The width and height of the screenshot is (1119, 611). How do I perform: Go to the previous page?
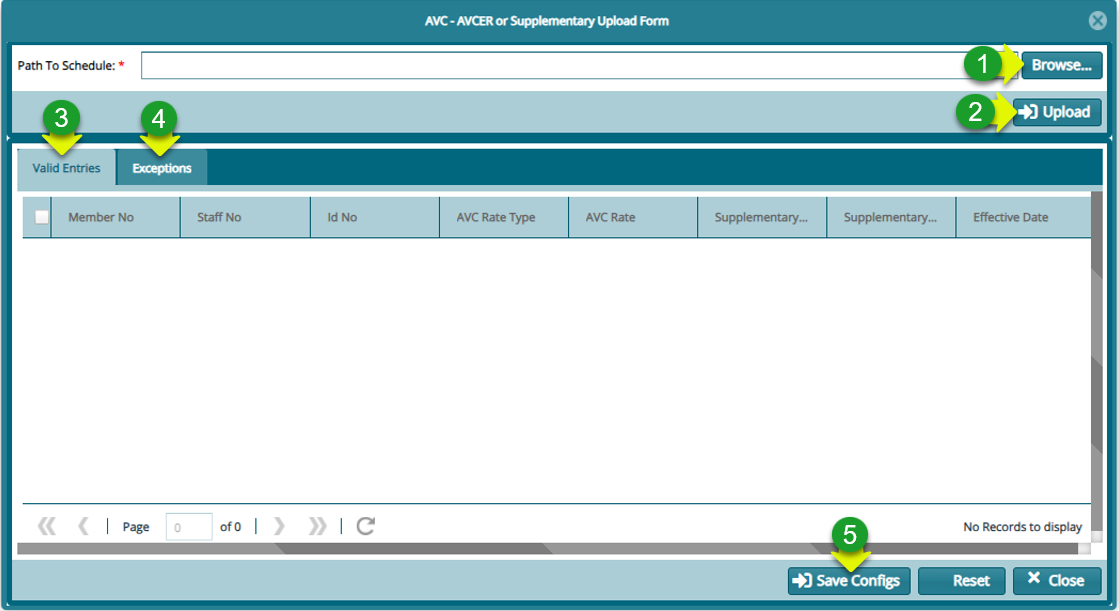tap(83, 526)
